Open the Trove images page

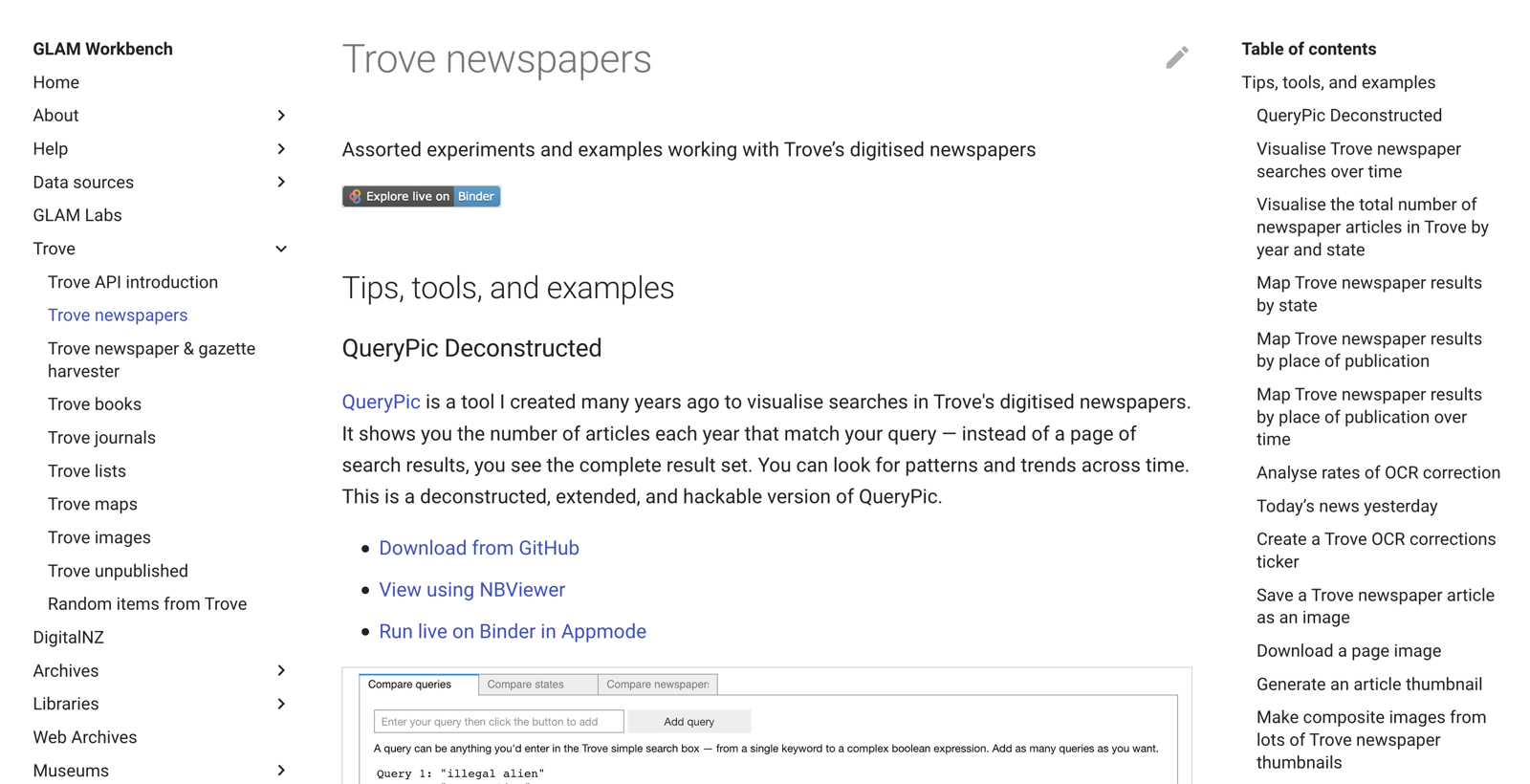99,537
